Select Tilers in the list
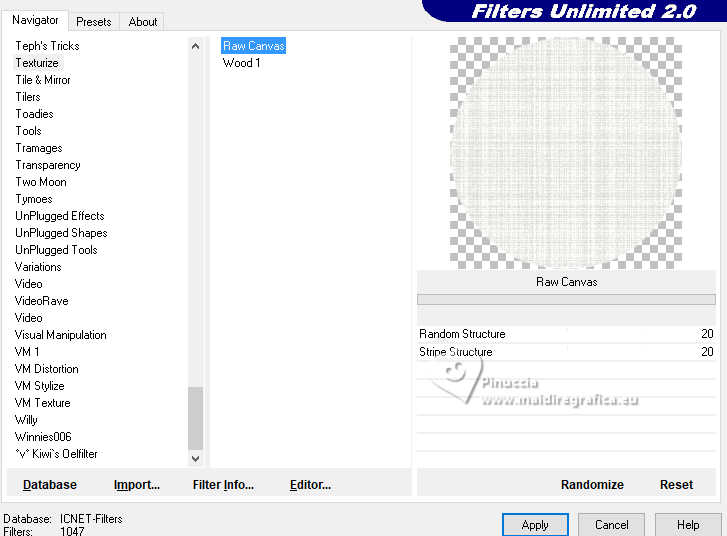727x536 pixels. point(28,97)
